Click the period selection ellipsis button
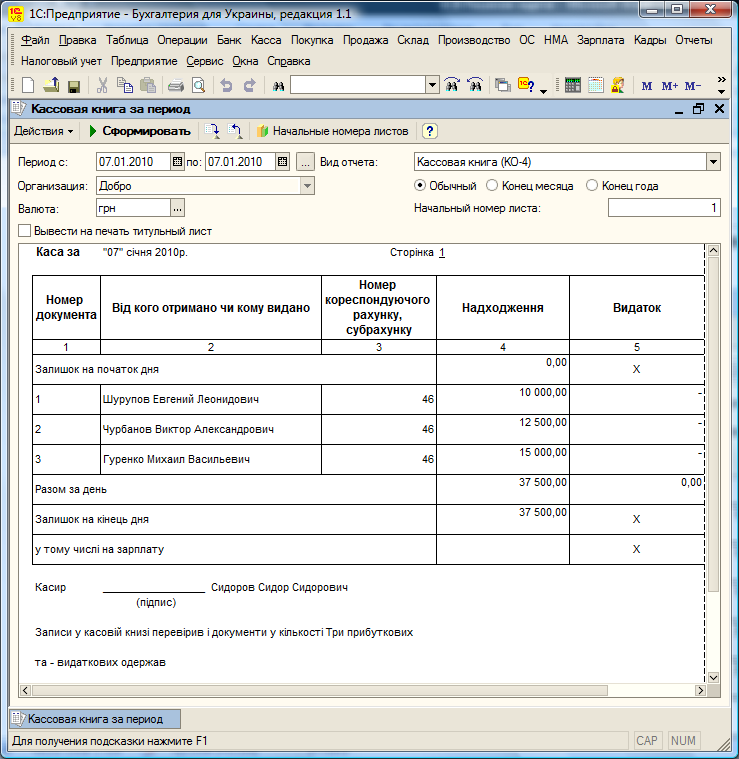739x759 pixels. pyautogui.click(x=305, y=162)
